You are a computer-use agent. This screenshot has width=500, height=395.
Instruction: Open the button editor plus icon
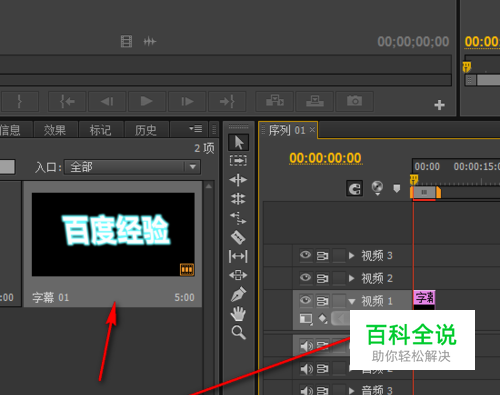pyautogui.click(x=440, y=105)
